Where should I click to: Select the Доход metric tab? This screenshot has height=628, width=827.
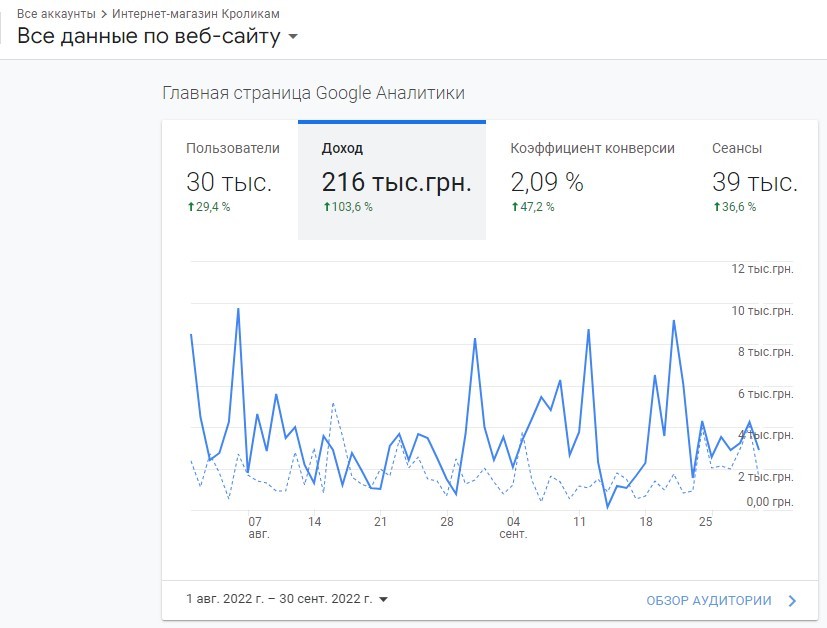tap(392, 180)
